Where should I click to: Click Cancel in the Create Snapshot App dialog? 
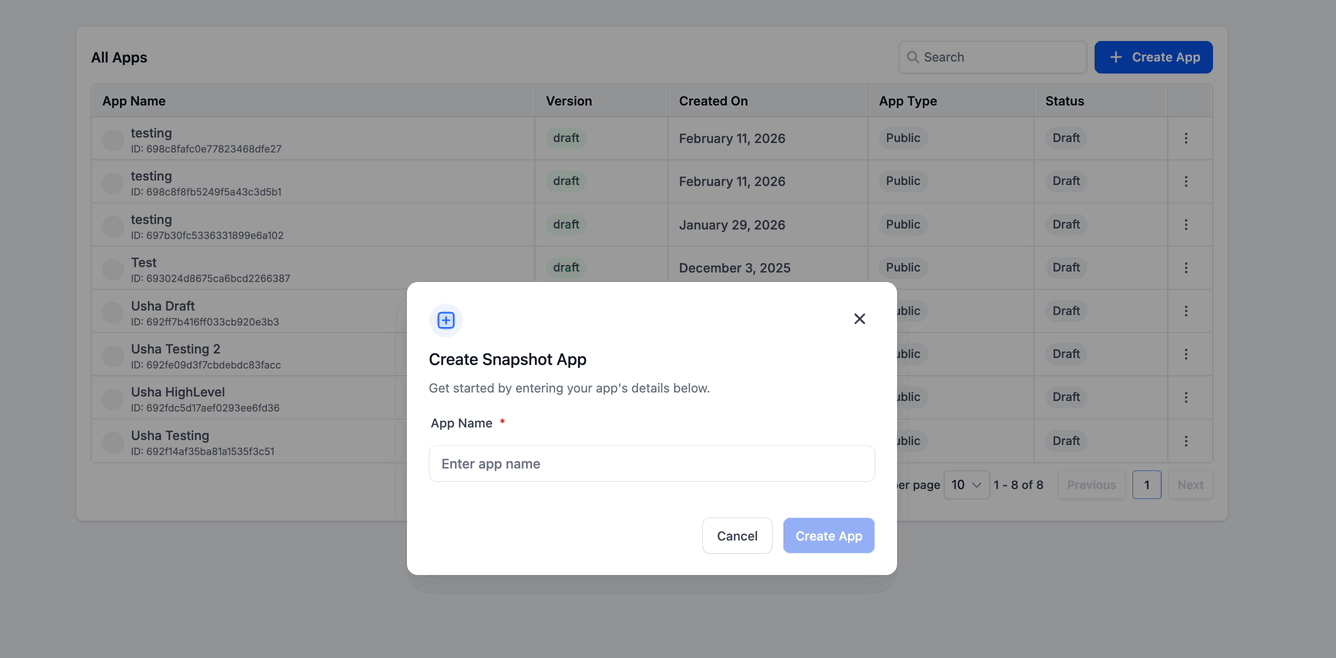(737, 535)
